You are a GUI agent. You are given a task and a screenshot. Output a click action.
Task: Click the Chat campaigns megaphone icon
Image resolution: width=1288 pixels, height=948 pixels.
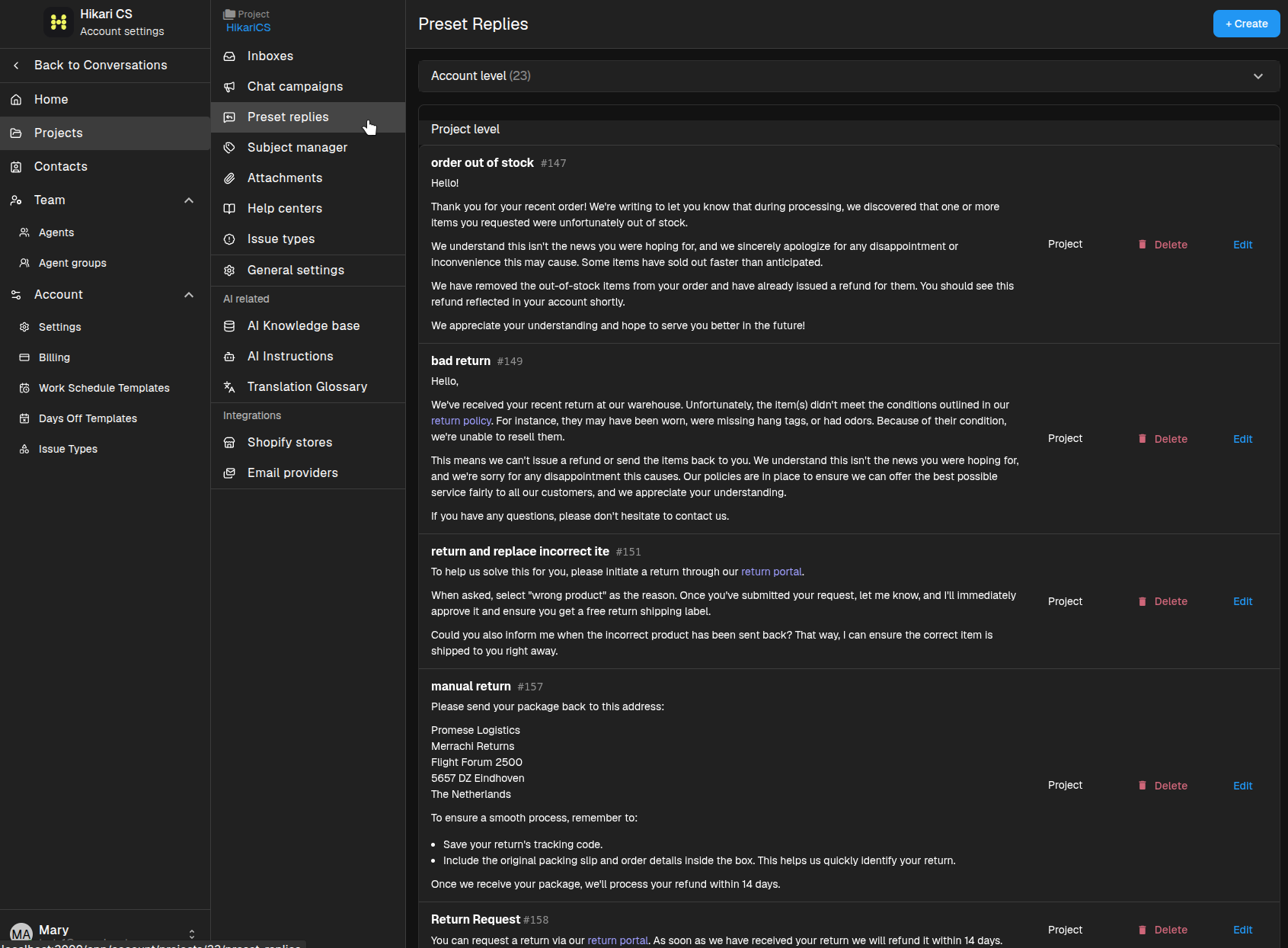tap(229, 87)
